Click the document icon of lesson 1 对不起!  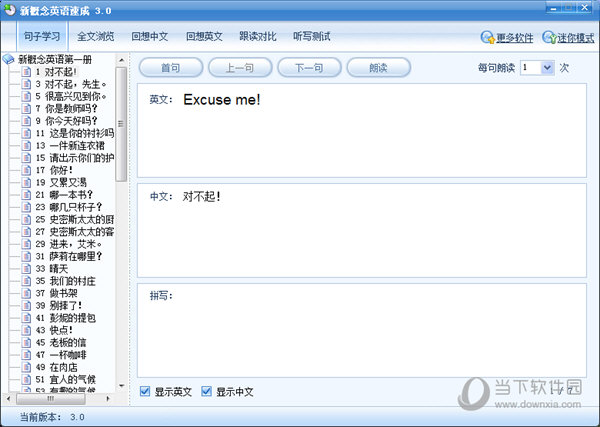pyautogui.click(x=26, y=72)
